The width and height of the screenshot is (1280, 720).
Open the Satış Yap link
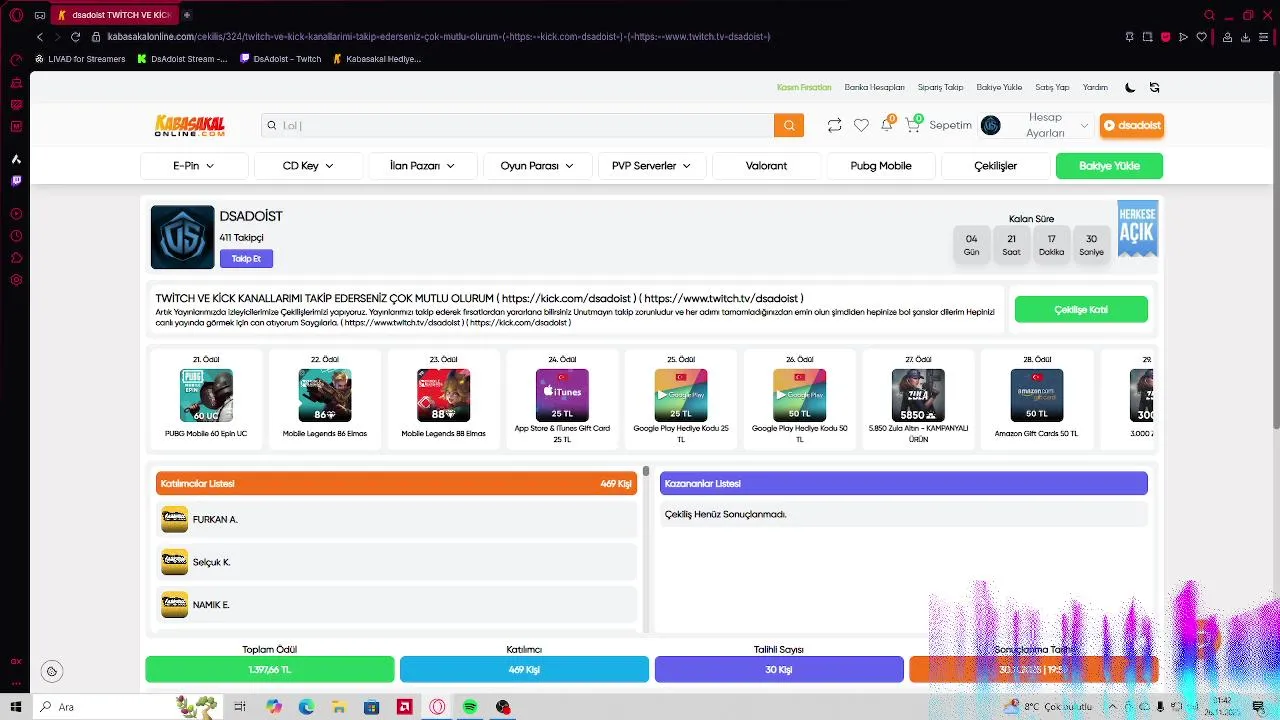[1052, 87]
